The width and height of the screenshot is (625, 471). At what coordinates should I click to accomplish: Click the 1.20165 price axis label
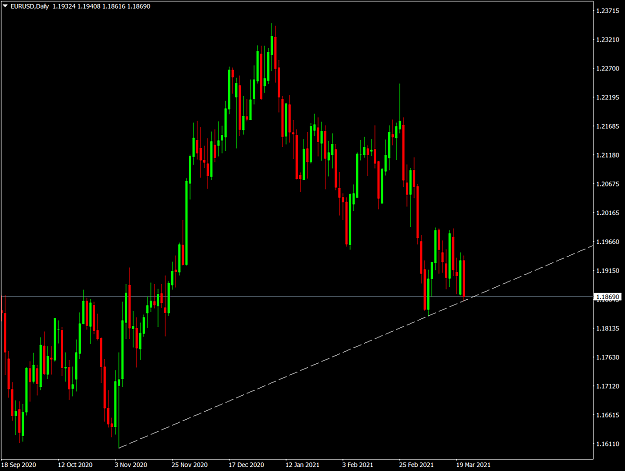tap(608, 213)
